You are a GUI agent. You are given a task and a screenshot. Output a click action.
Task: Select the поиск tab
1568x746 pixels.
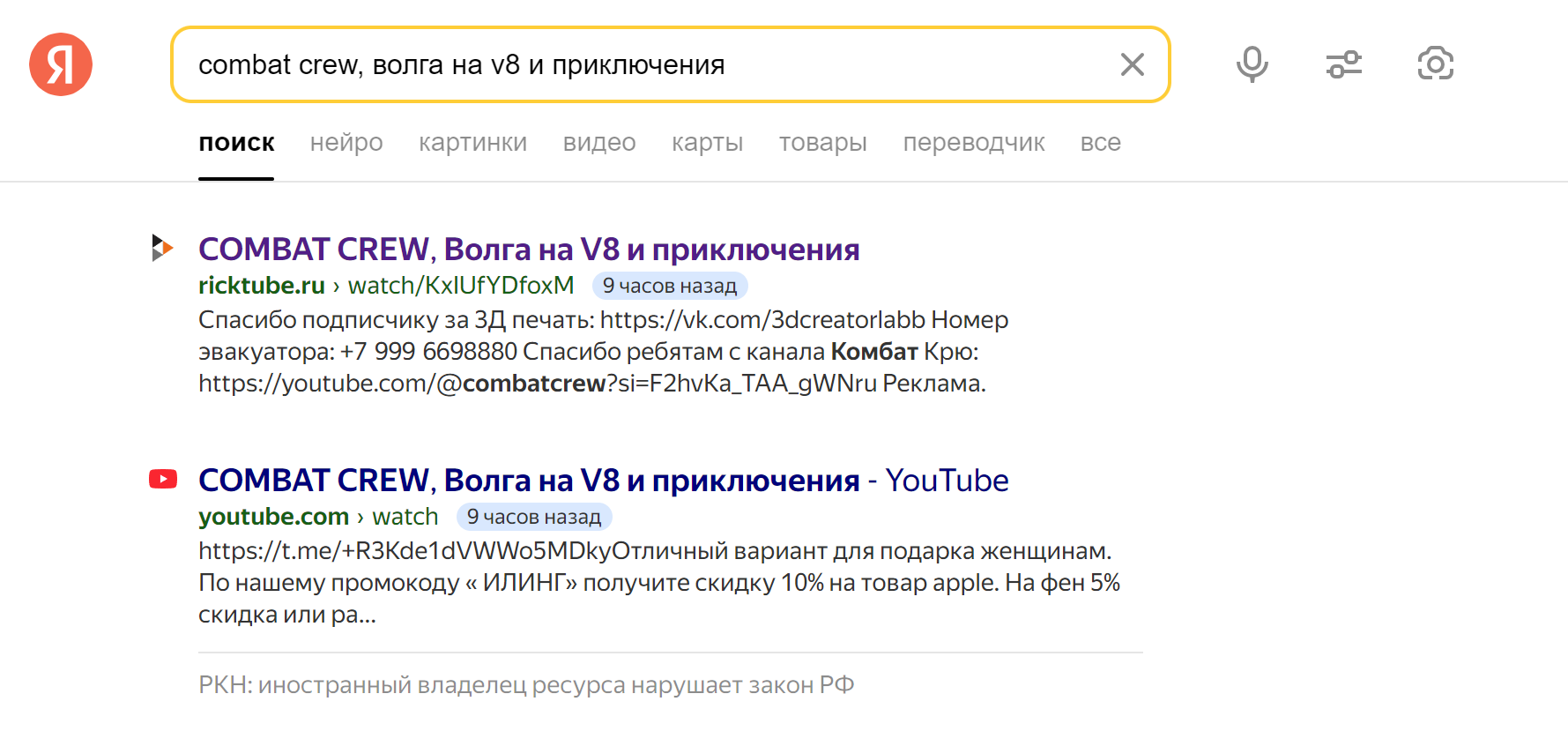[x=236, y=143]
